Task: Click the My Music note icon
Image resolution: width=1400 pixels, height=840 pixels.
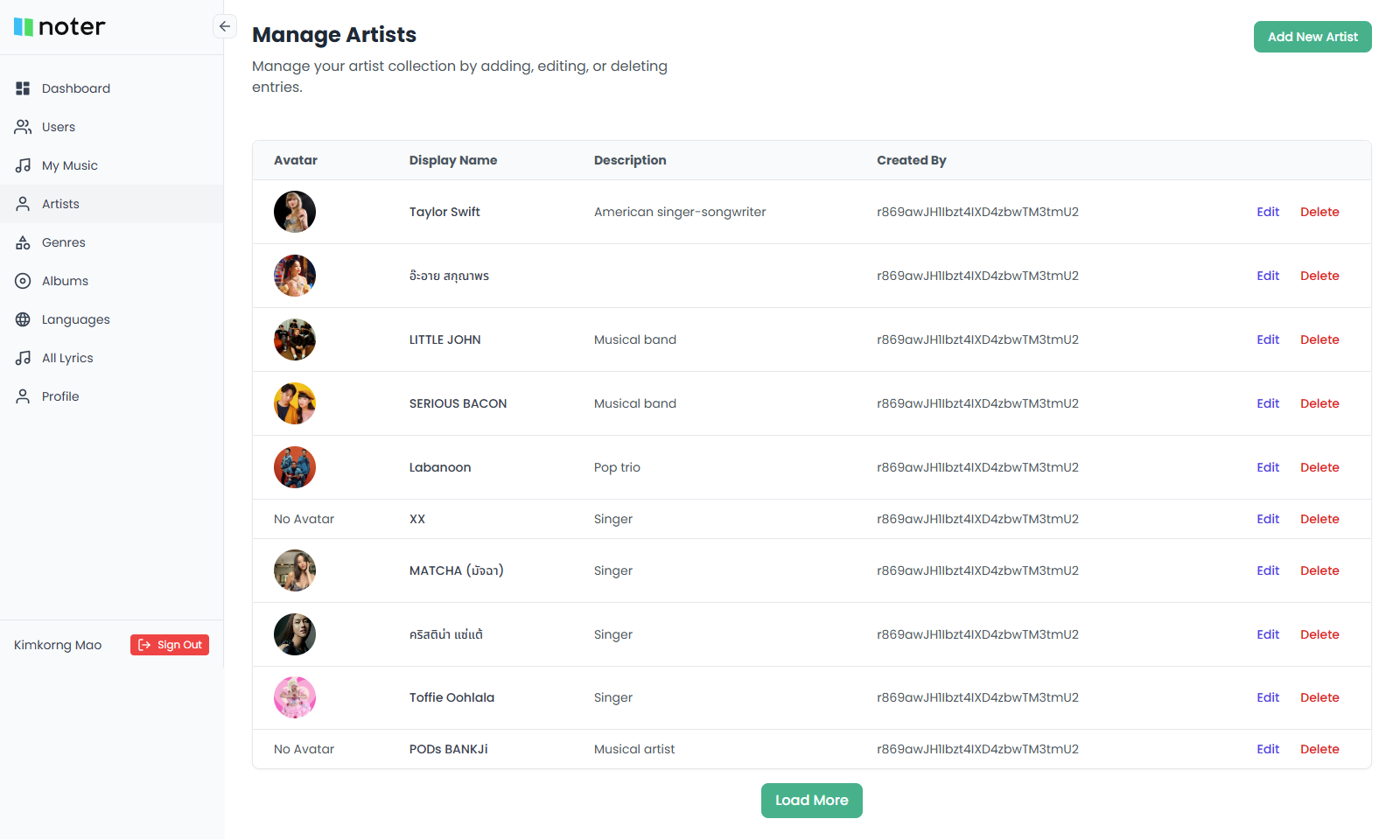Action: 23,165
